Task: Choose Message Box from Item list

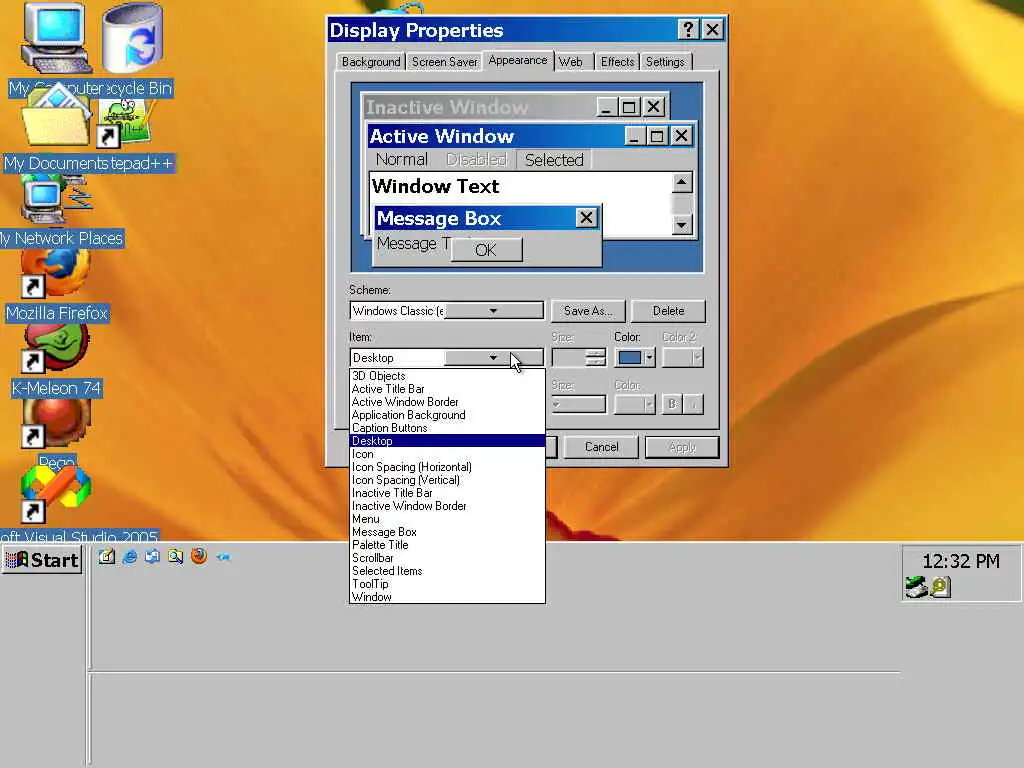Action: (x=447, y=532)
